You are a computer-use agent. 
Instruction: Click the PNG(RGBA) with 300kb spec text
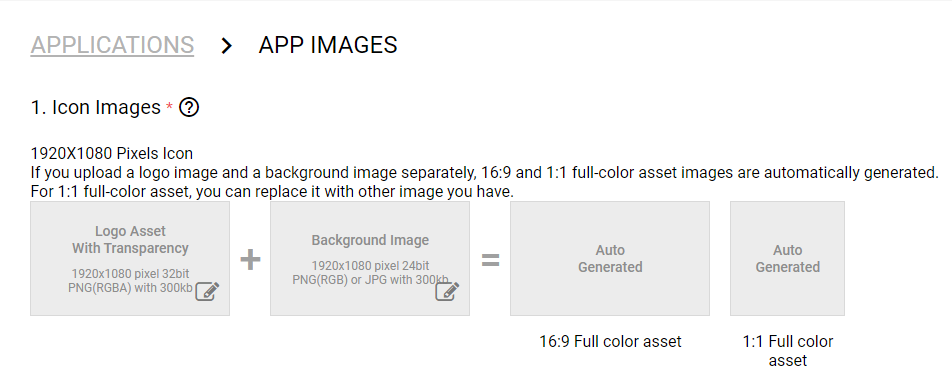point(131,288)
